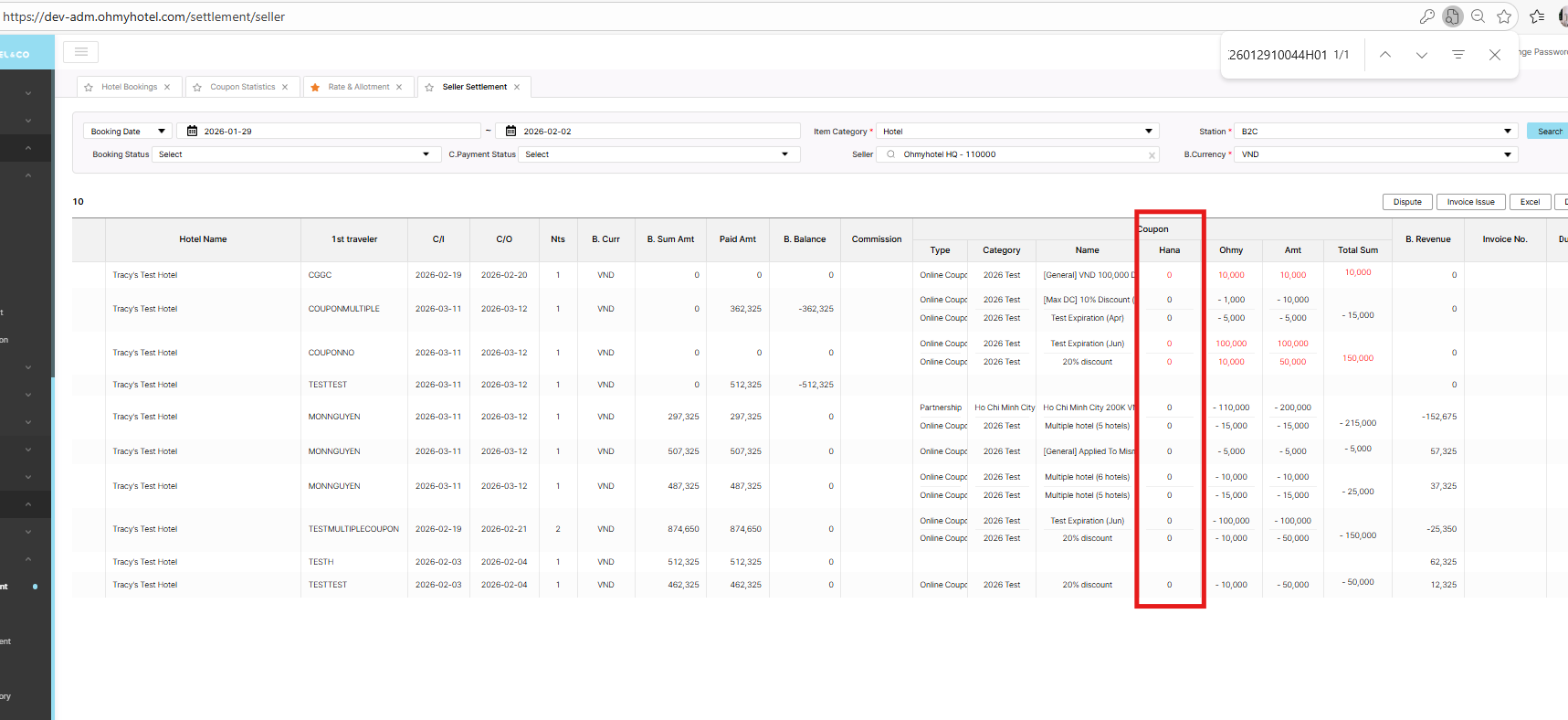Open the Item Category dropdown

1016,132
